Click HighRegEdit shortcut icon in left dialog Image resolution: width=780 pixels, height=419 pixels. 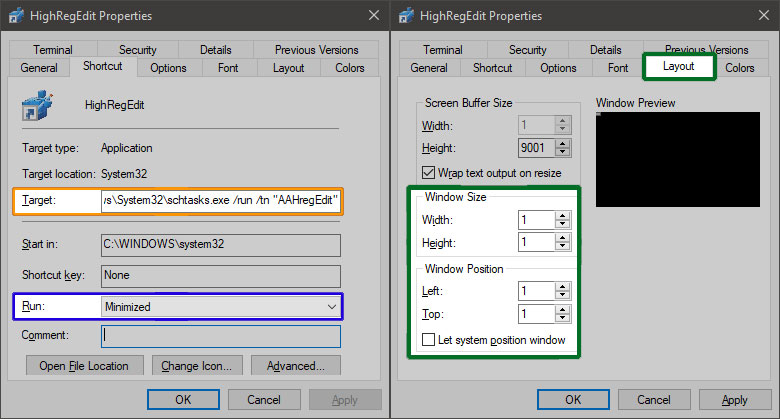(x=37, y=105)
